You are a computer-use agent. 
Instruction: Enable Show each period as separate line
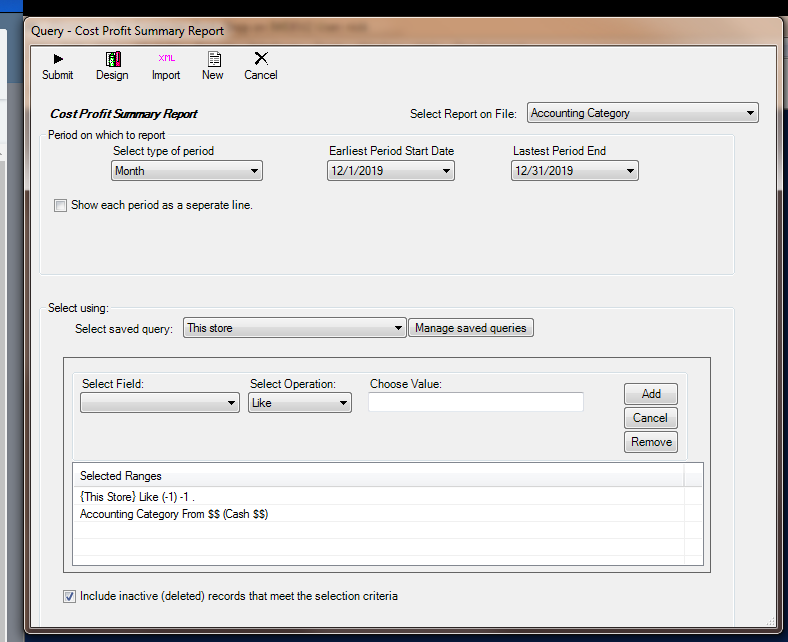coord(60,206)
